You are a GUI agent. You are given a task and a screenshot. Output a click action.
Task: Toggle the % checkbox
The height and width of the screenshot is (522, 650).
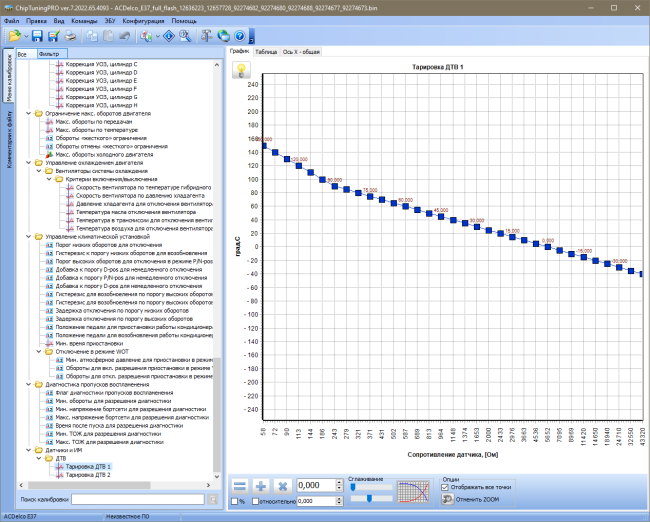click(235, 501)
